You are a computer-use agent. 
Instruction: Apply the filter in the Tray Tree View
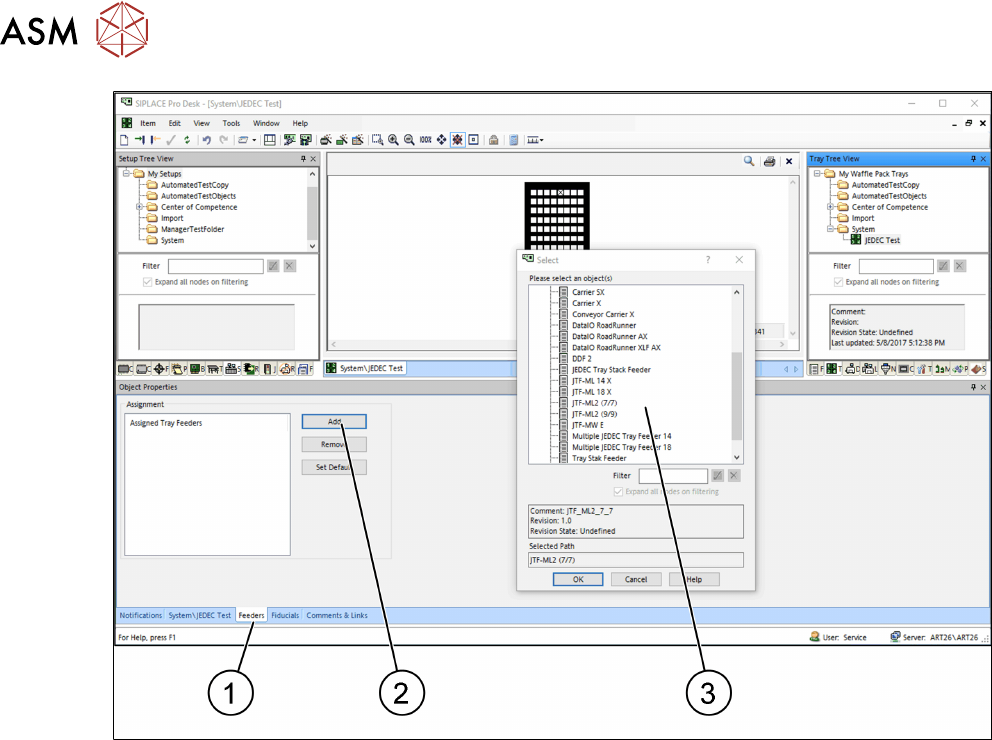point(943,266)
